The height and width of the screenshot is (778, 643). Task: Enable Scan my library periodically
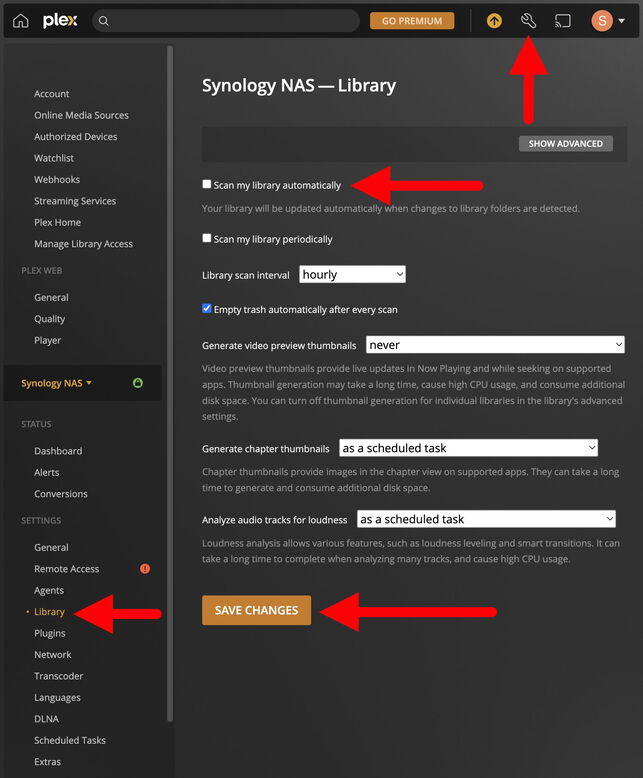(206, 238)
